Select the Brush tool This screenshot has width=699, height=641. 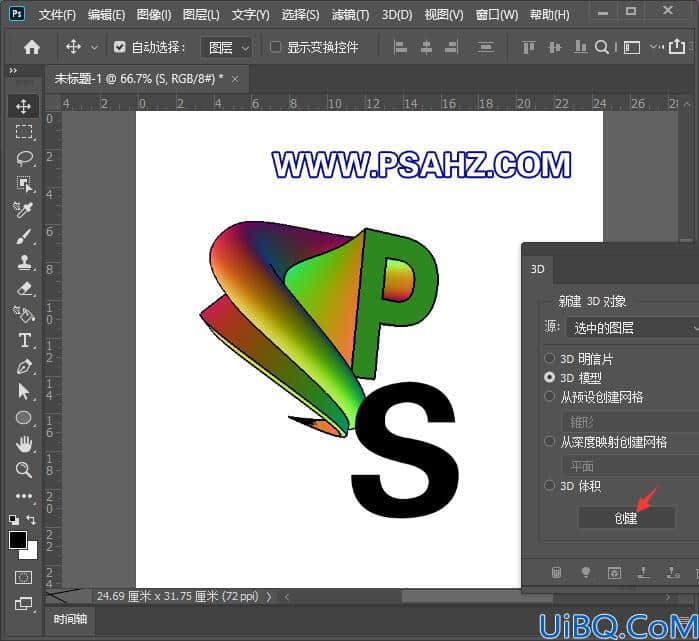point(23,236)
